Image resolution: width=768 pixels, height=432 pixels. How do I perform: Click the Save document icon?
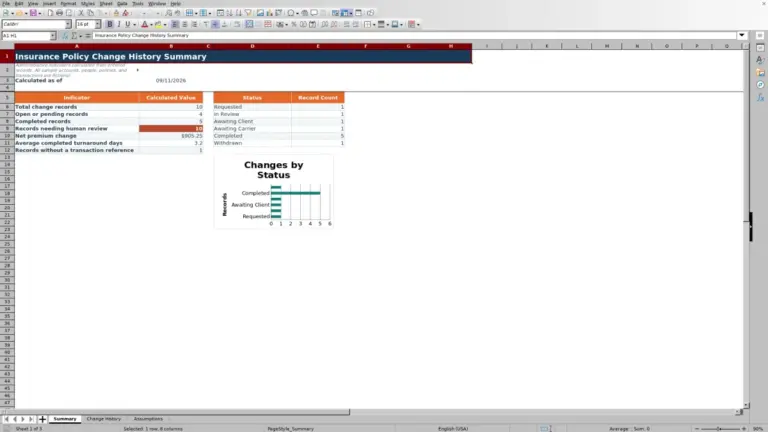(x=33, y=13)
